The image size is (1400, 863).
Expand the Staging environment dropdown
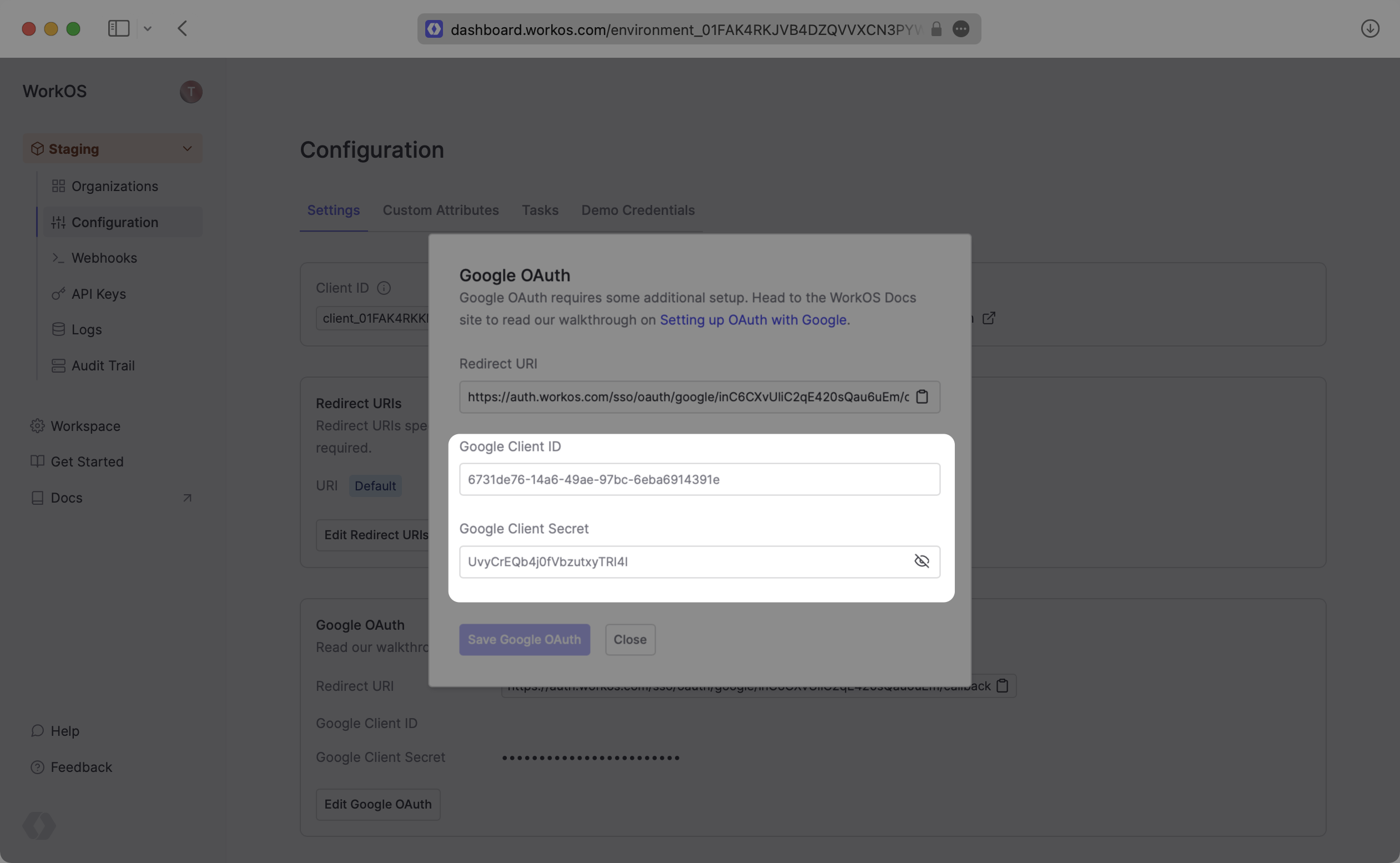[x=187, y=149]
